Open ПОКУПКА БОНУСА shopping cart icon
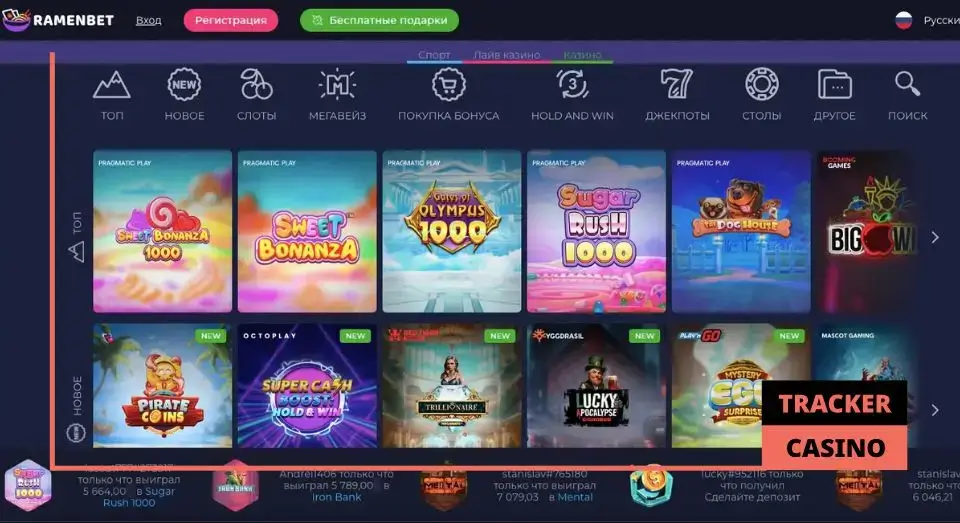960x523 pixels. (x=449, y=85)
